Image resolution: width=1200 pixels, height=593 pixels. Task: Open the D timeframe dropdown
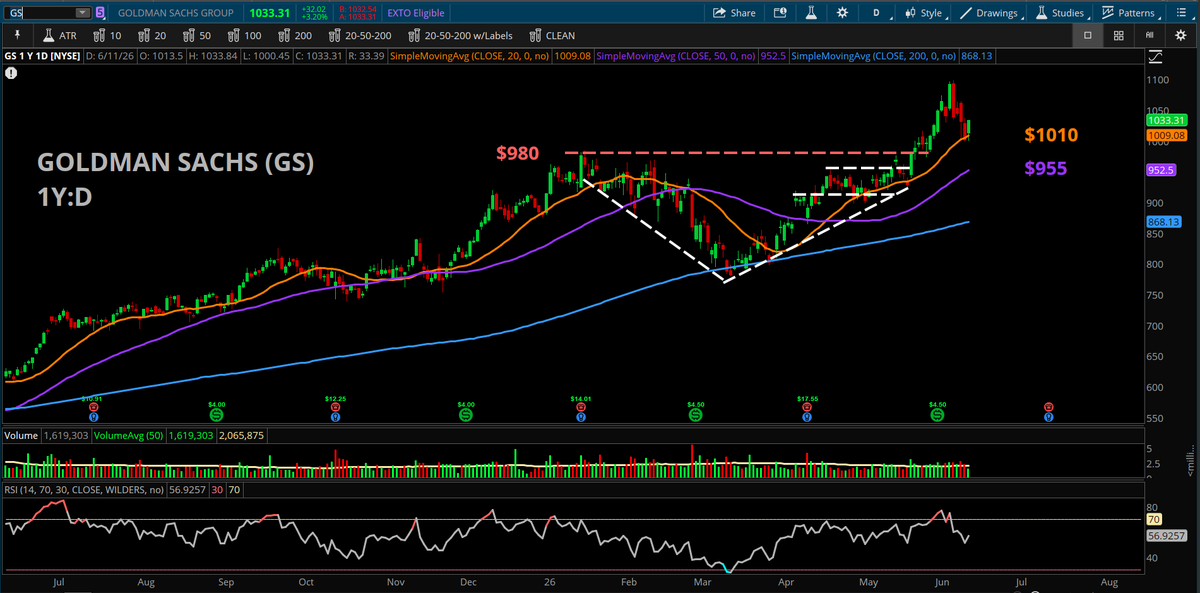coord(876,13)
